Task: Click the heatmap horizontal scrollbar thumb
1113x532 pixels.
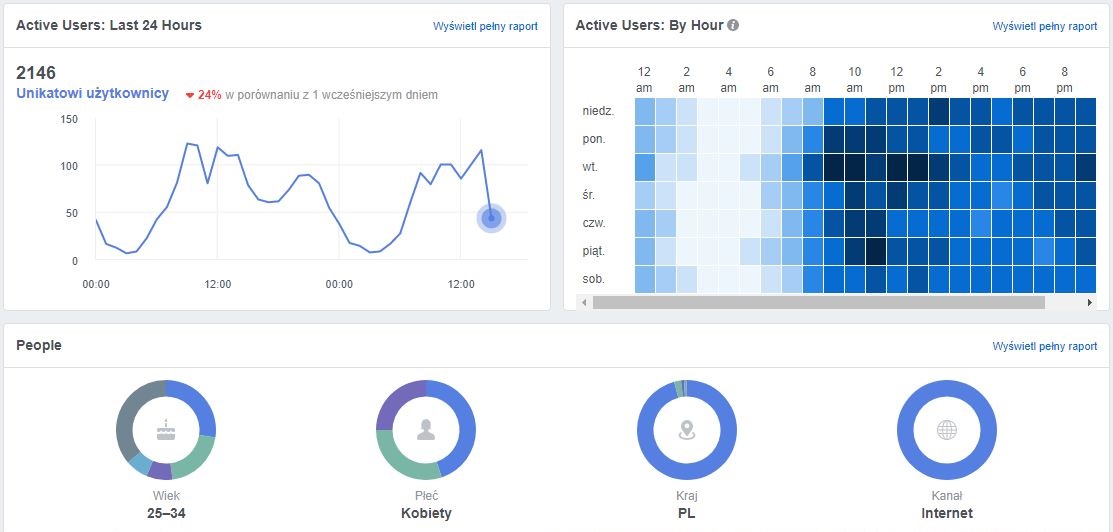Action: click(x=818, y=303)
